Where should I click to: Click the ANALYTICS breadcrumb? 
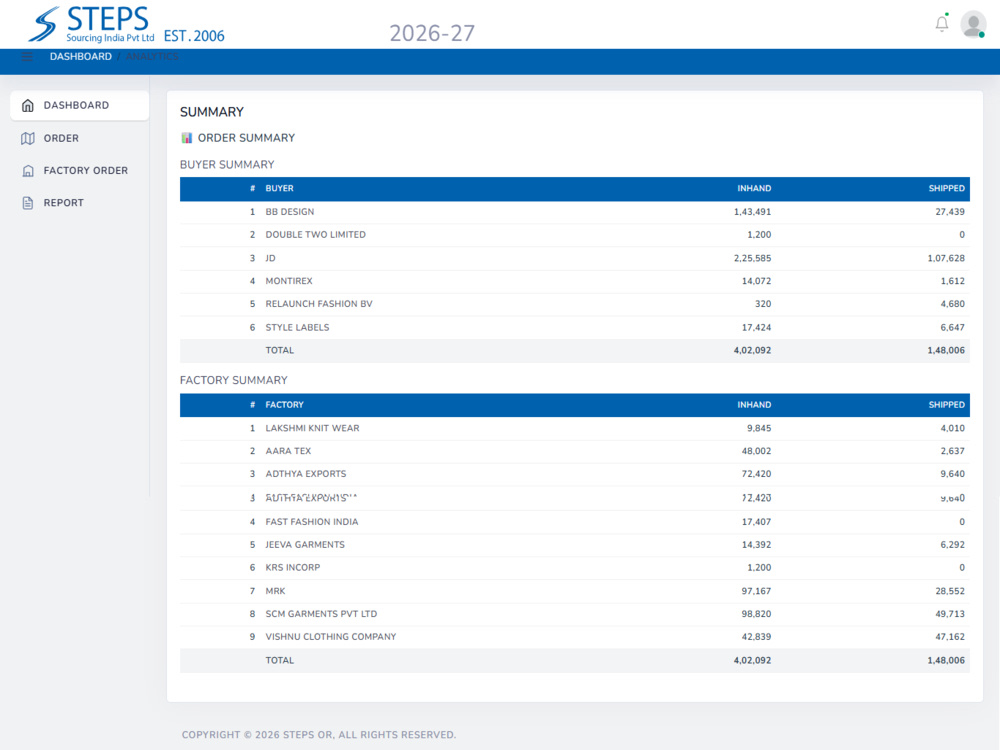pyautogui.click(x=152, y=57)
